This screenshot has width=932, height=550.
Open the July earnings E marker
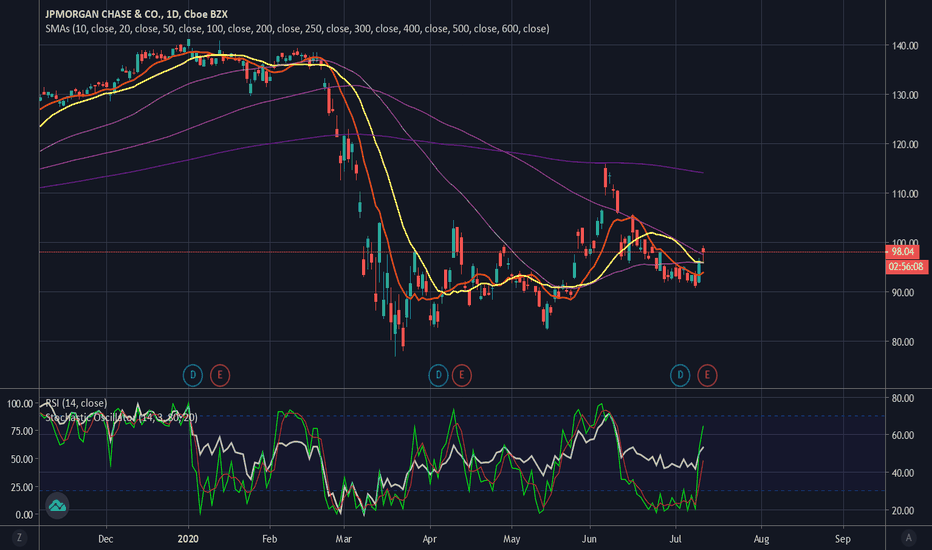click(707, 375)
